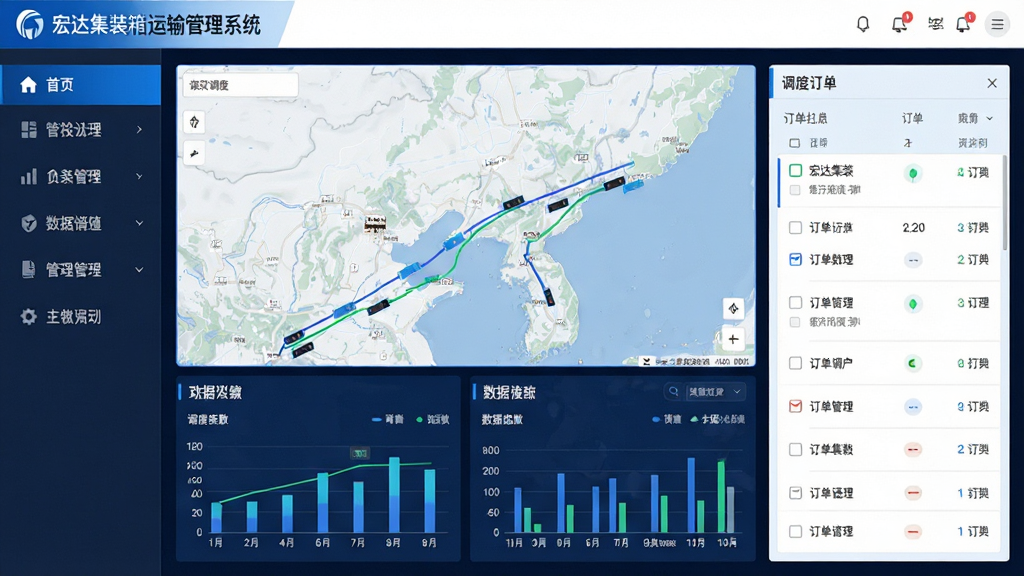Open the second sidebar item below 首页
This screenshot has height=576, width=1024.
coord(80,130)
